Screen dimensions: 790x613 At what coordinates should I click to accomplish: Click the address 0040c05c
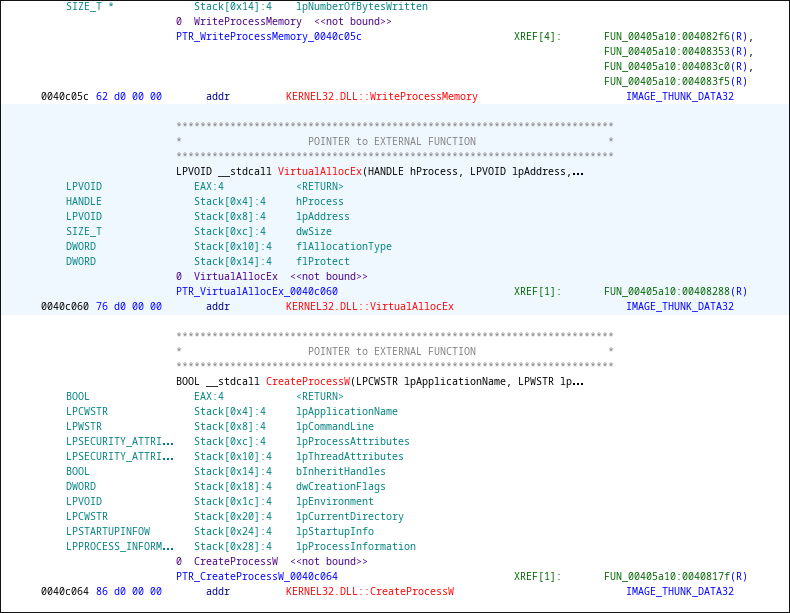(65, 97)
